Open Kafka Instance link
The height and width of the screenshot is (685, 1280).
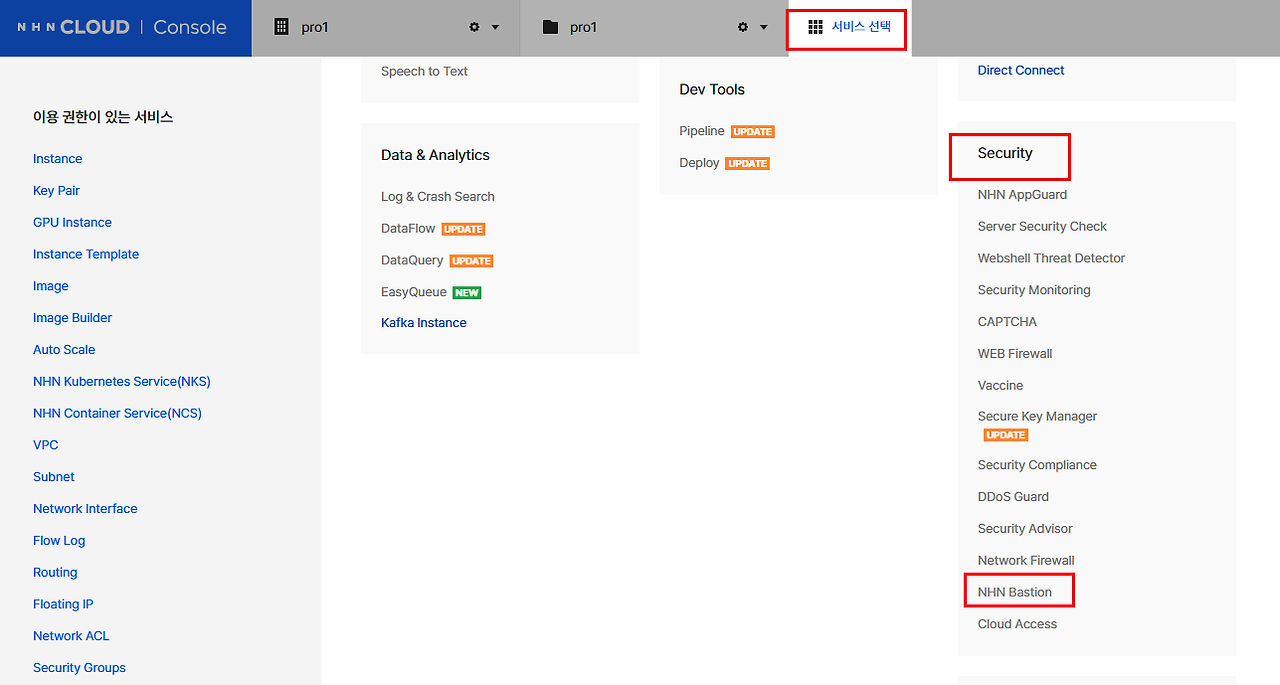click(424, 323)
